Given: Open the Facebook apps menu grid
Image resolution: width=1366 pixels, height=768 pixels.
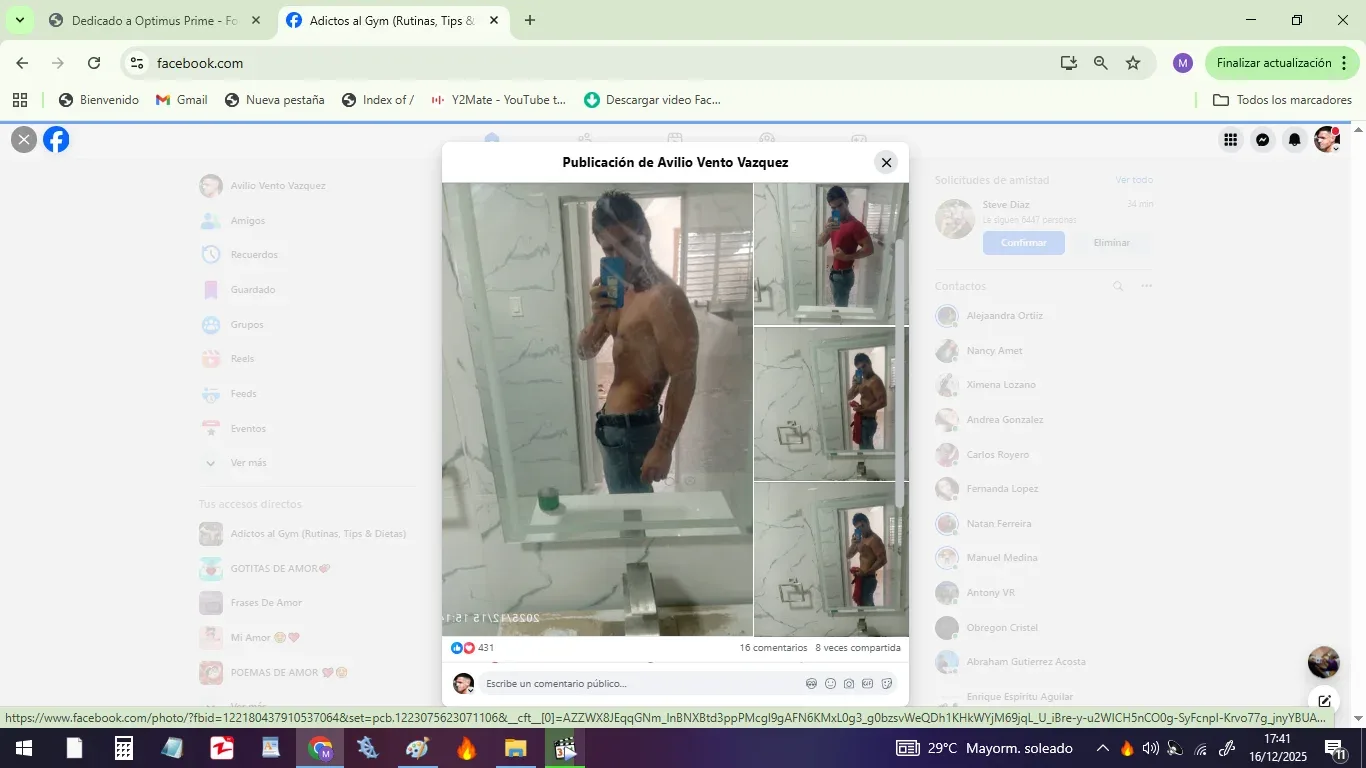Looking at the screenshot, I should click(x=1231, y=140).
